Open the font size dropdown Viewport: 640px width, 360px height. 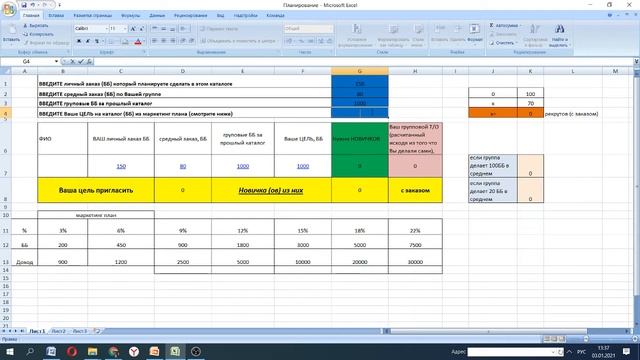(x=124, y=29)
